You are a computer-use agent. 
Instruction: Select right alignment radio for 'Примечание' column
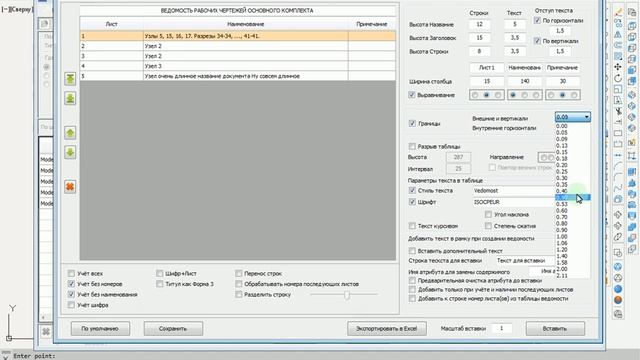(574, 95)
